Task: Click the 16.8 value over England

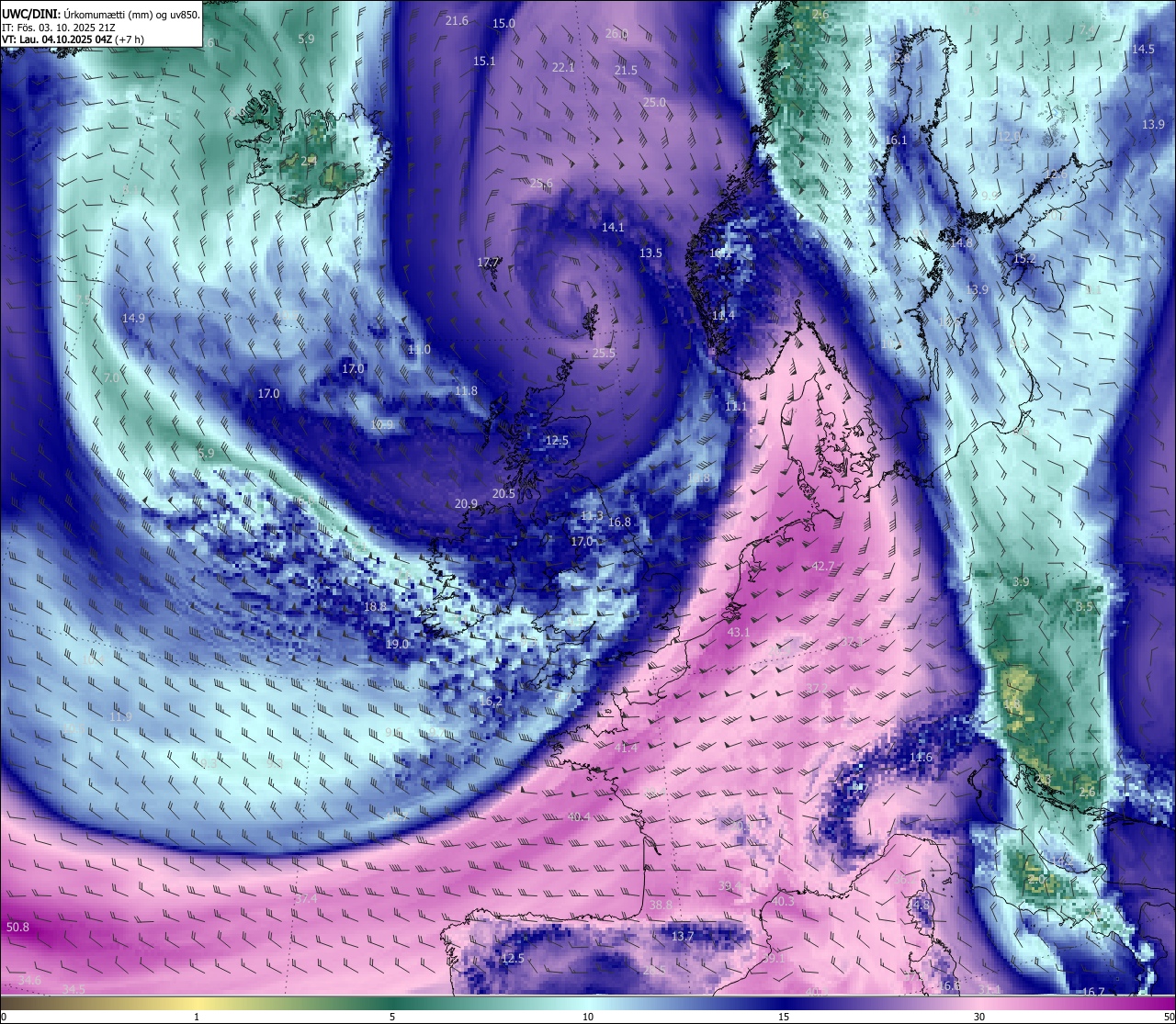Action: 619,523
